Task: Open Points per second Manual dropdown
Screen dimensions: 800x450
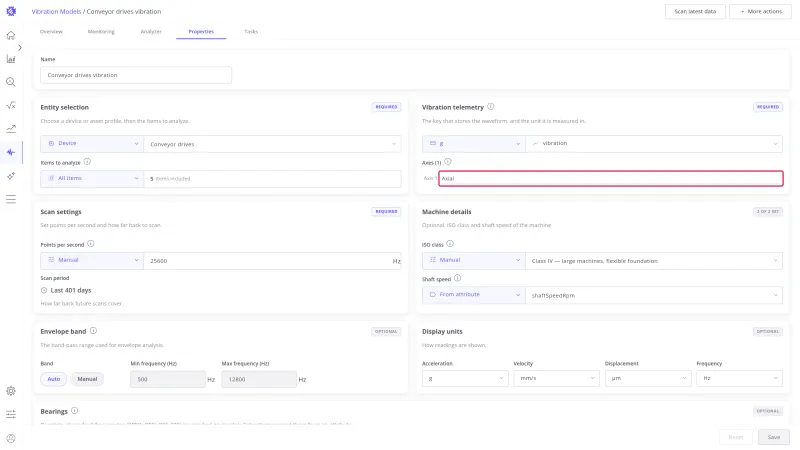Action: click(92, 261)
